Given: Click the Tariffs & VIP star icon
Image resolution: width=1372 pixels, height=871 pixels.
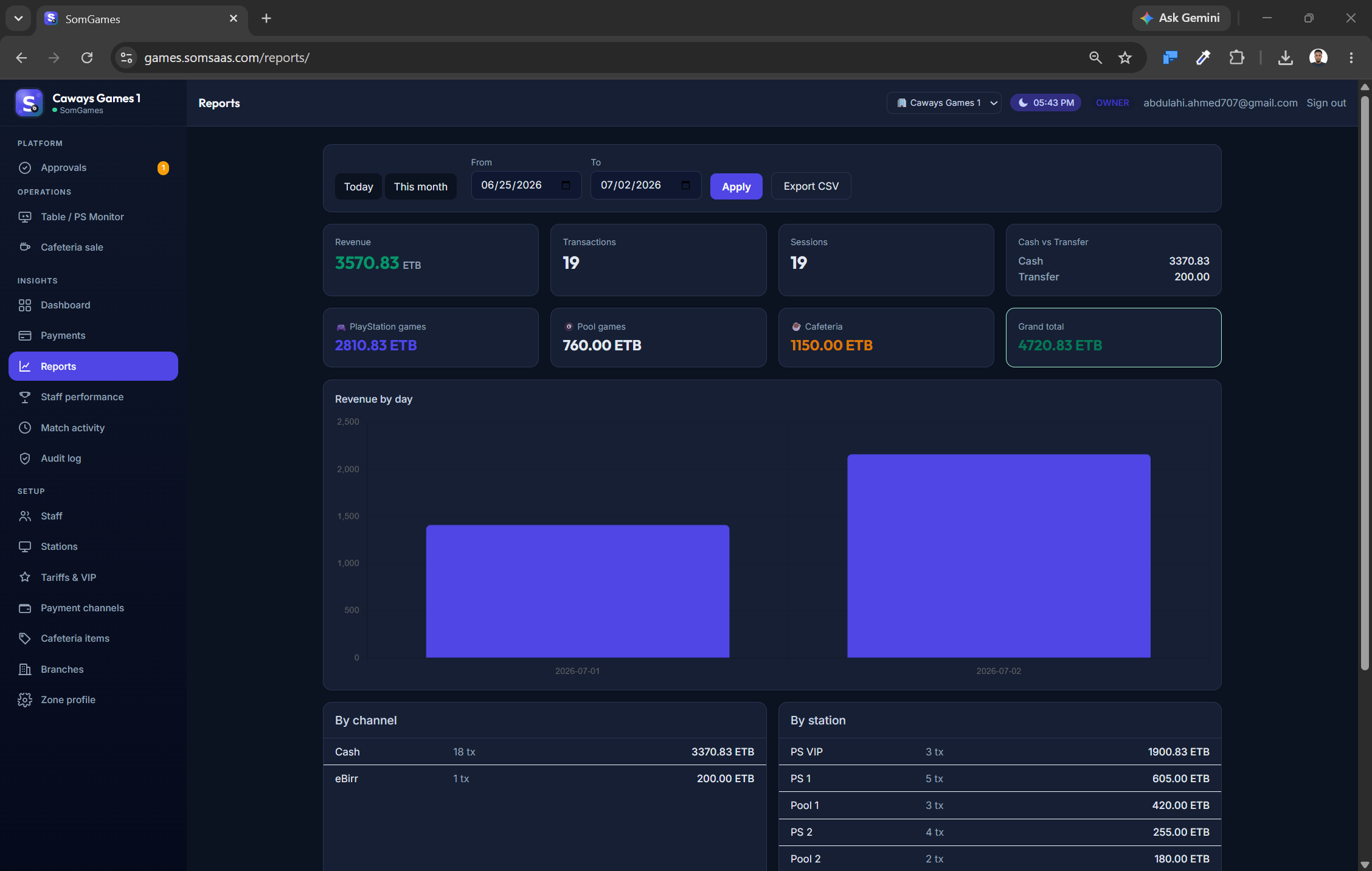Looking at the screenshot, I should [x=25, y=577].
